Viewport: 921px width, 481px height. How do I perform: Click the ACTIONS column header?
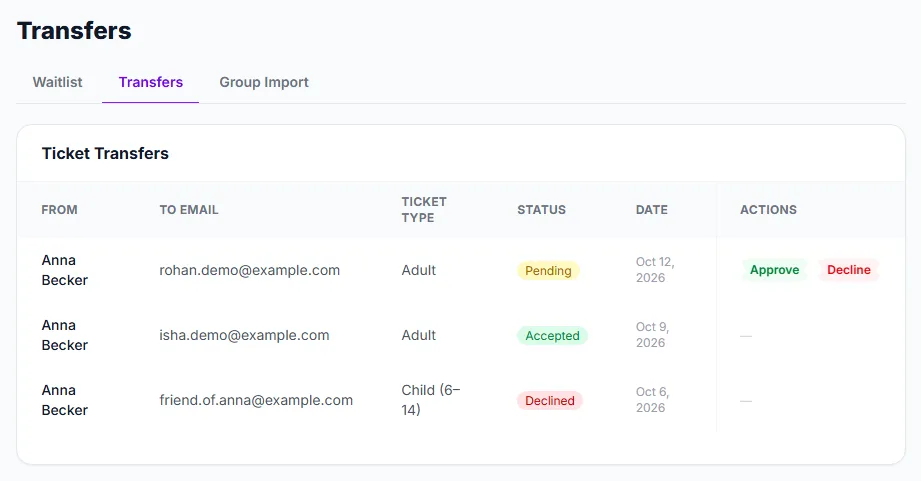(x=768, y=210)
